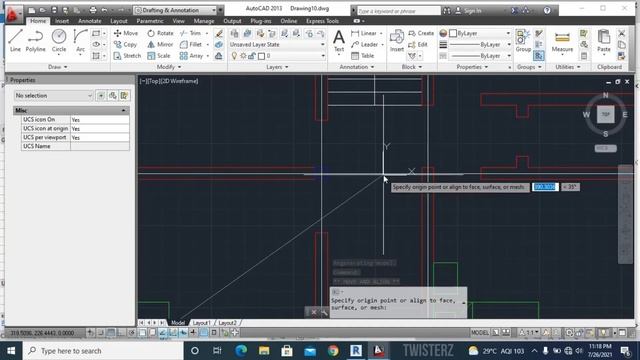
Task: Click the ByLayer color swatch
Action: [453, 33]
